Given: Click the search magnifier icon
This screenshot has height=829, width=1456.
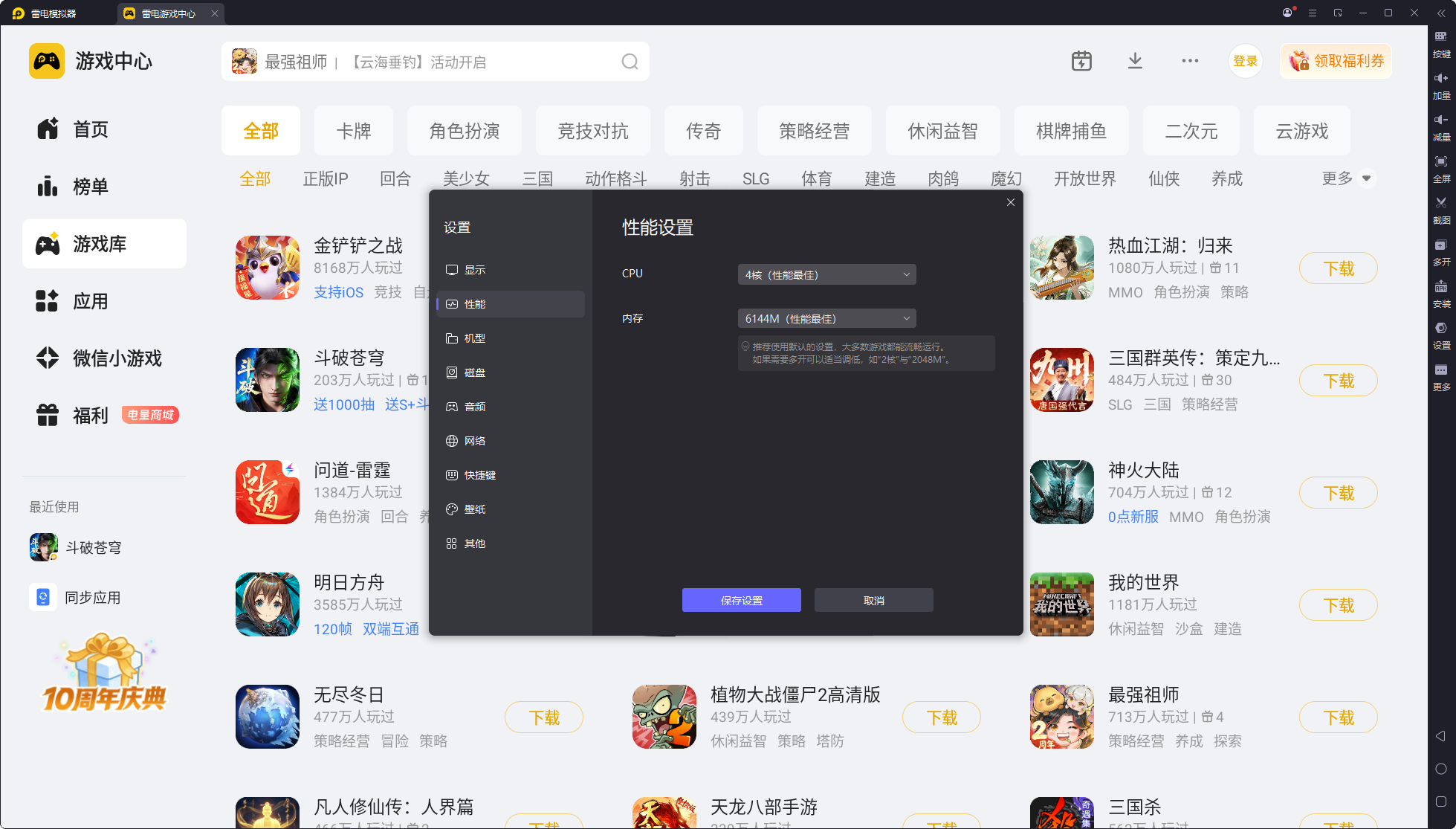Looking at the screenshot, I should click(x=630, y=62).
